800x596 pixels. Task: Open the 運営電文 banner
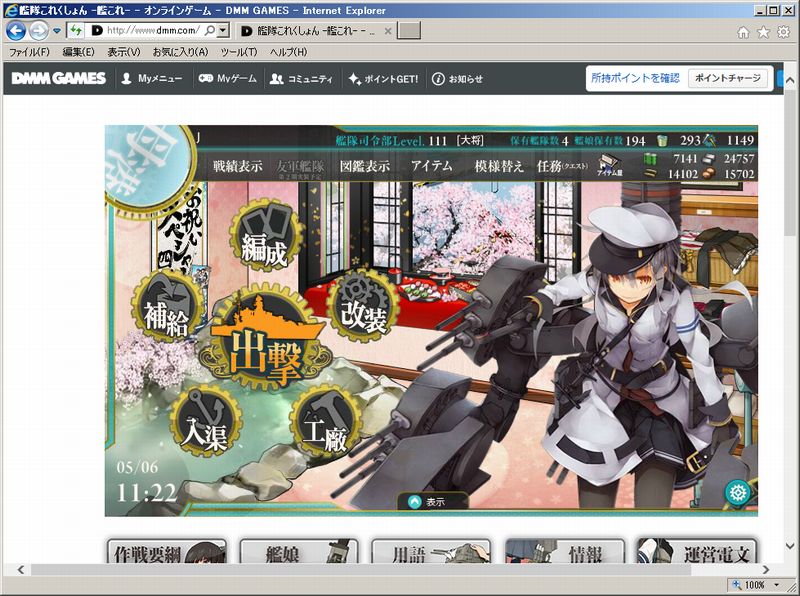click(x=697, y=551)
